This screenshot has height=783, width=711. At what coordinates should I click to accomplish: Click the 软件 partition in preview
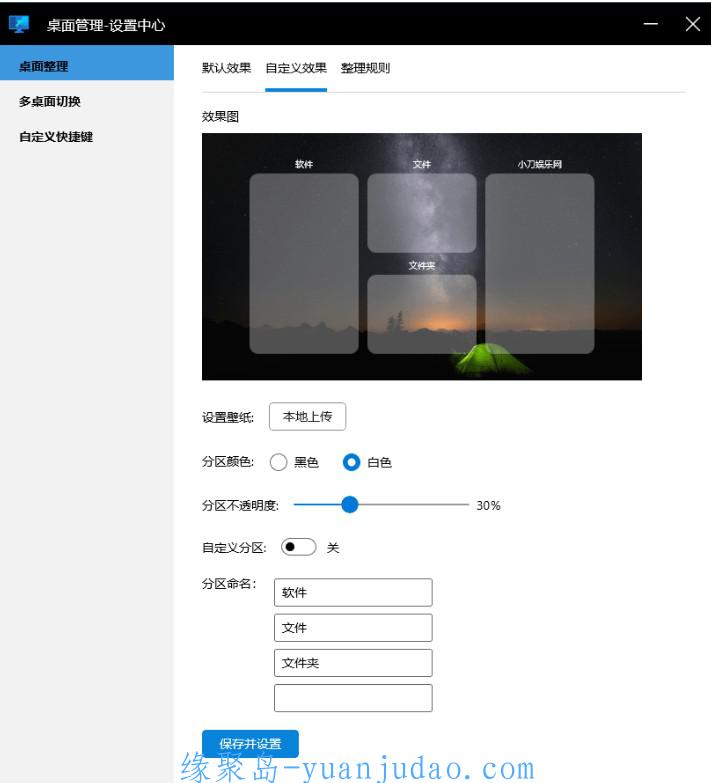coord(304,264)
